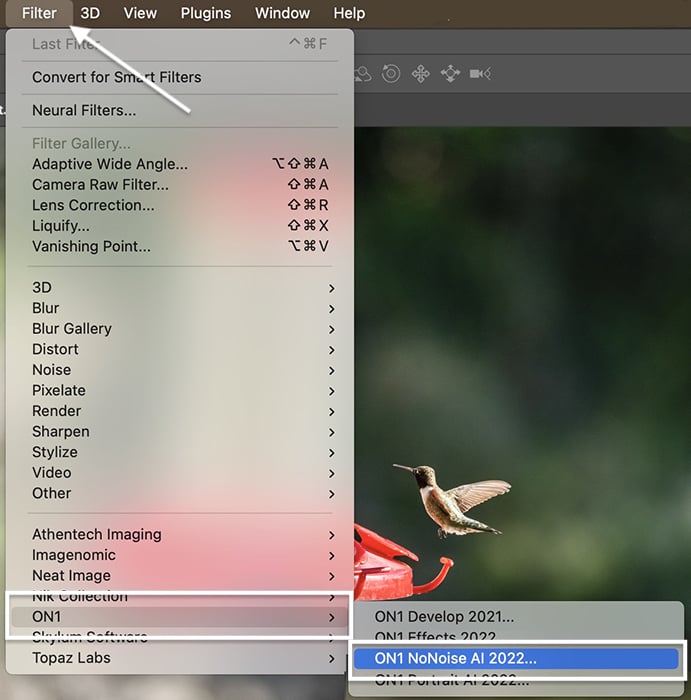The image size is (691, 700).
Task: Expand the Render submenu chevron
Action: click(x=332, y=411)
